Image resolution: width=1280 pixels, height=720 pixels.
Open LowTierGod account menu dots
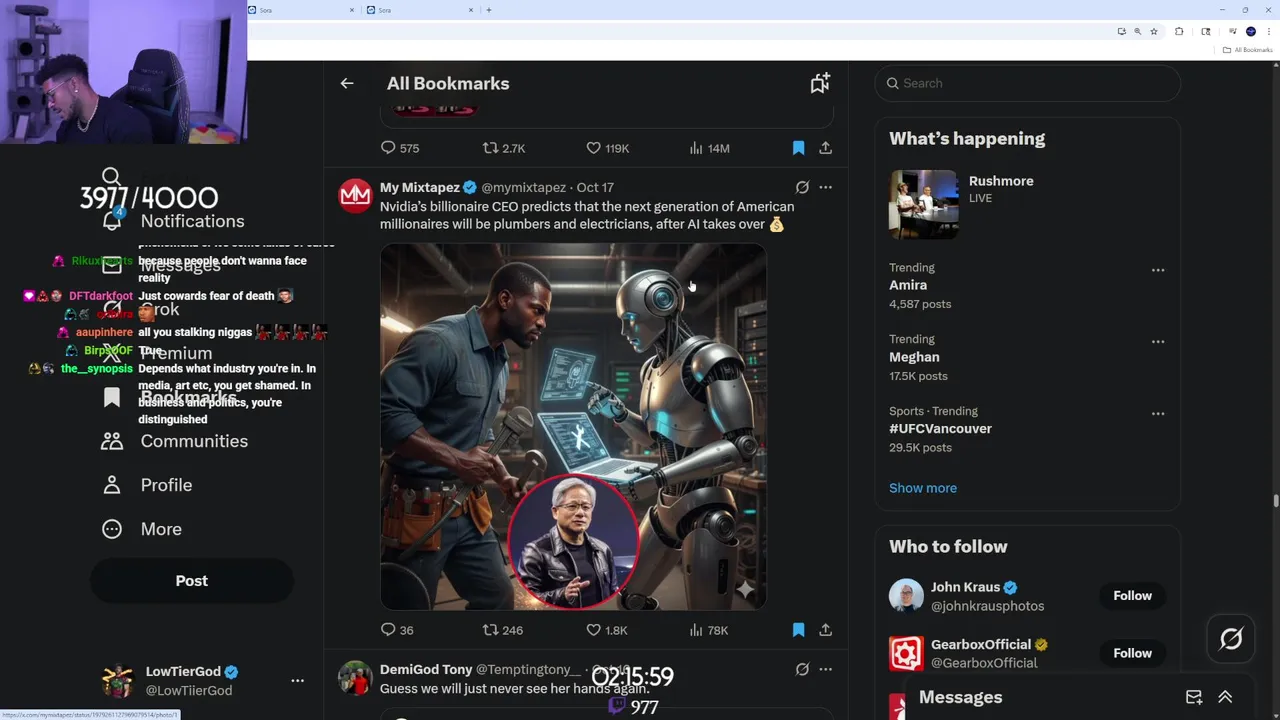coord(297,680)
